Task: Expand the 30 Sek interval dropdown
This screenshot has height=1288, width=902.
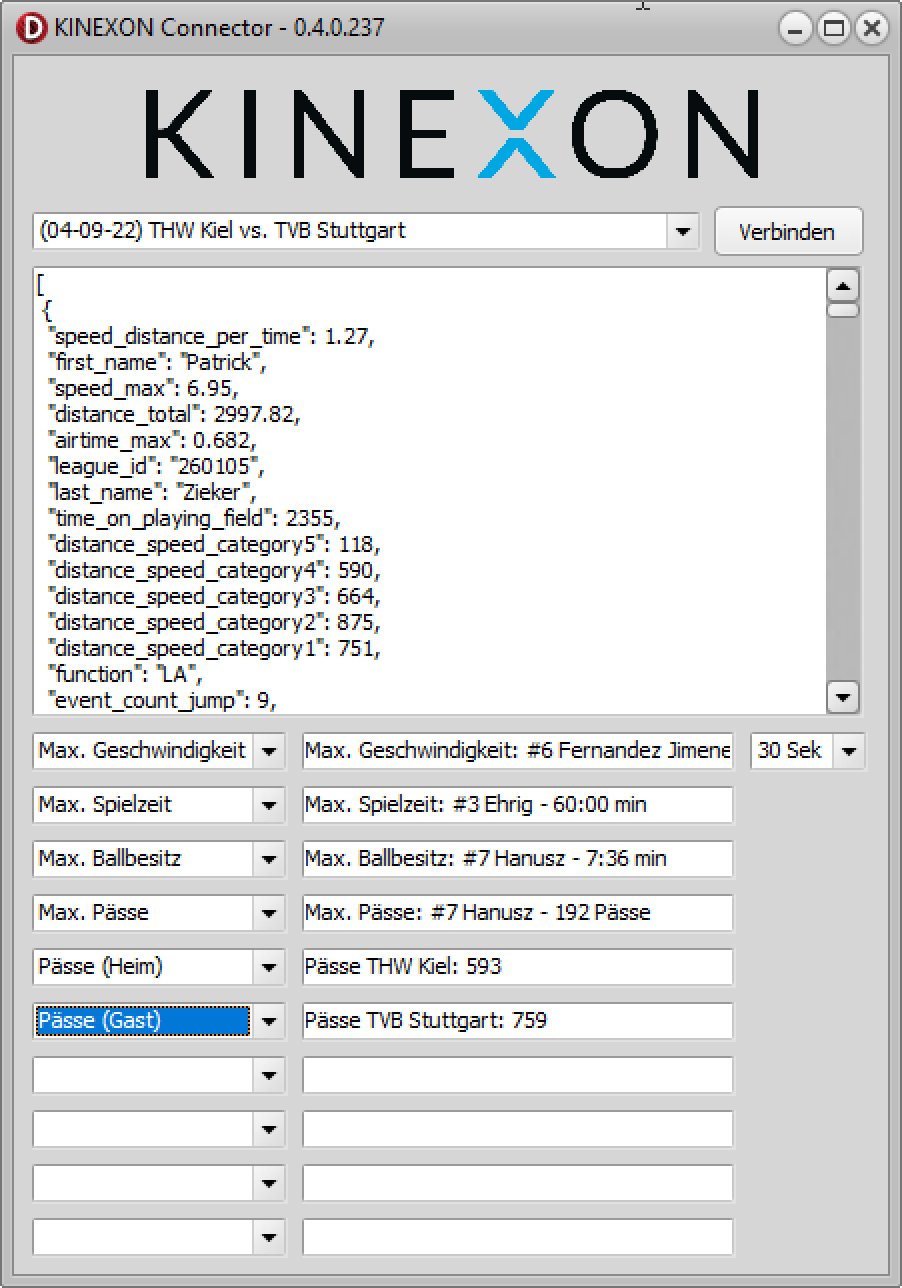Action: click(x=848, y=751)
